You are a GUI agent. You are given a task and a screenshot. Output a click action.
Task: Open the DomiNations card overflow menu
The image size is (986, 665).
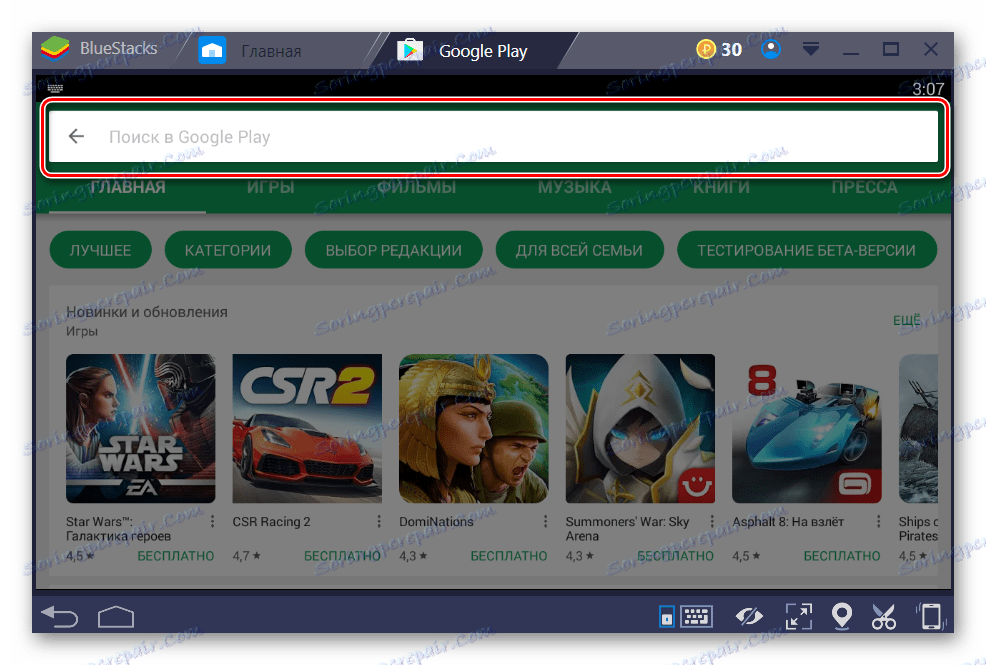coord(545,522)
